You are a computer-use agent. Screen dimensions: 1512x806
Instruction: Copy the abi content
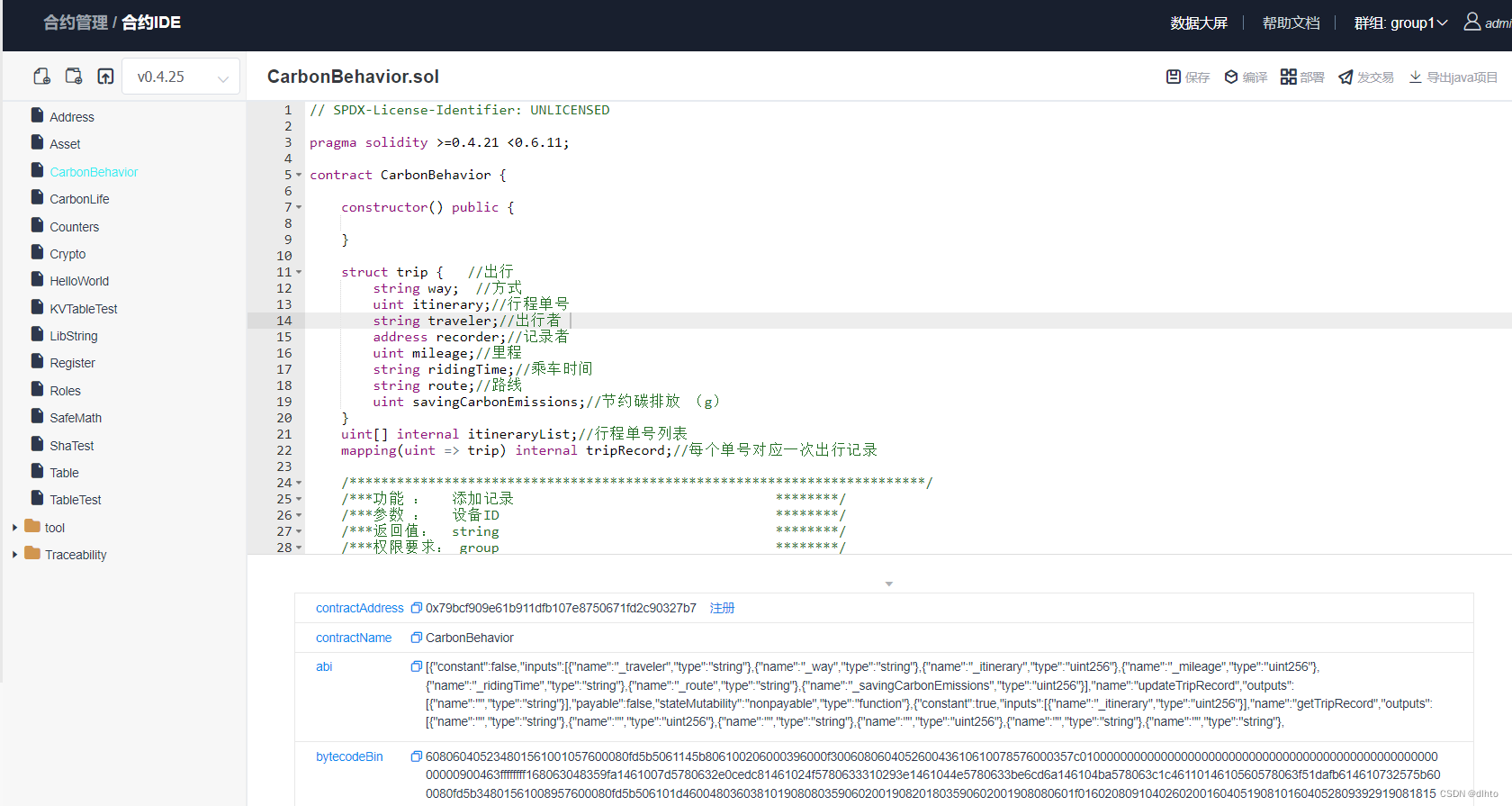tap(417, 666)
